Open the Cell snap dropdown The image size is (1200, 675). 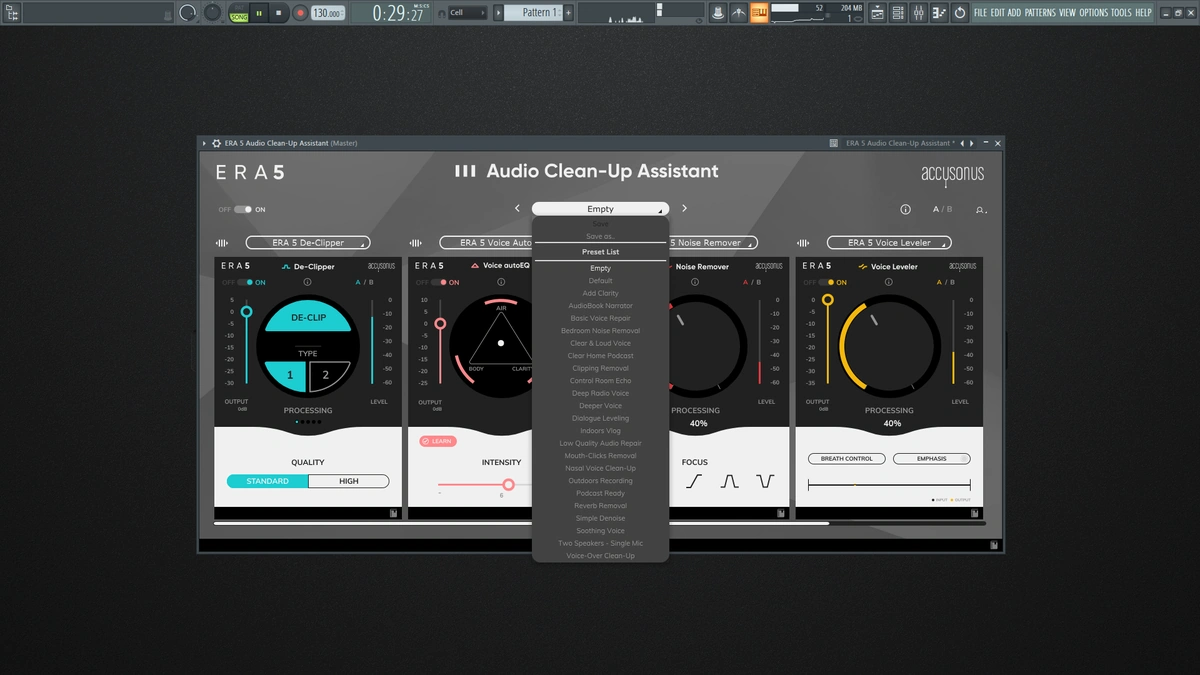click(467, 13)
